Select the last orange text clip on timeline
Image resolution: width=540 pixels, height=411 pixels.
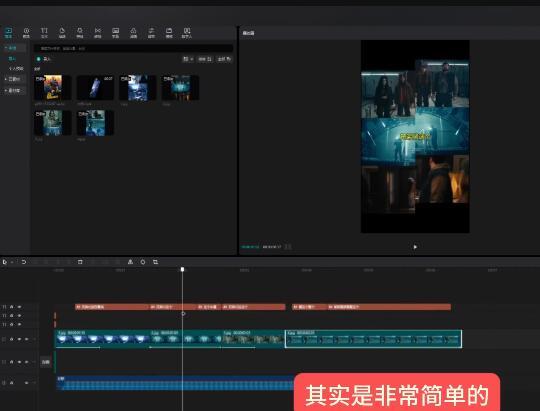pos(389,307)
